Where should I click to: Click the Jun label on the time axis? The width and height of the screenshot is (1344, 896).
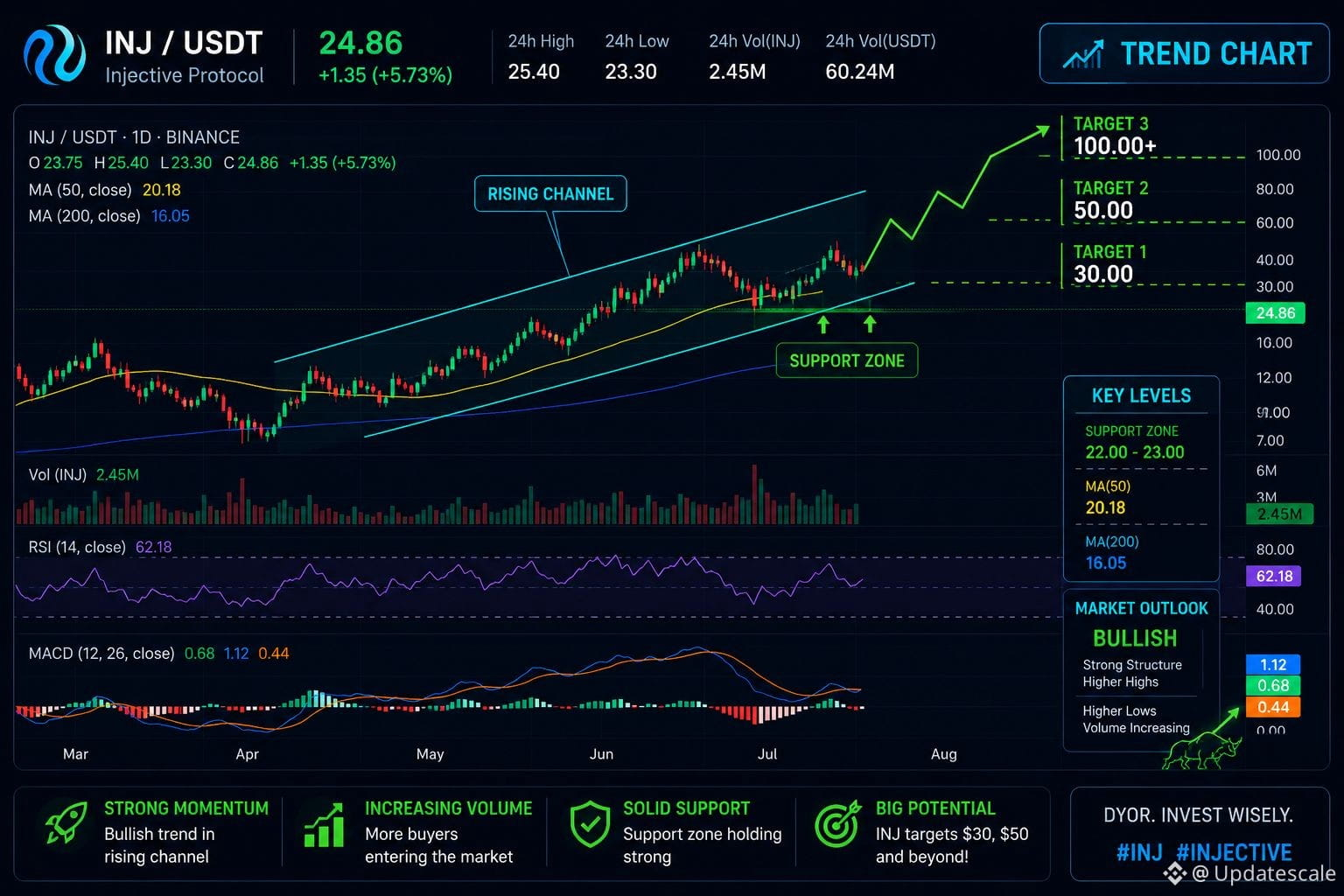pos(601,753)
